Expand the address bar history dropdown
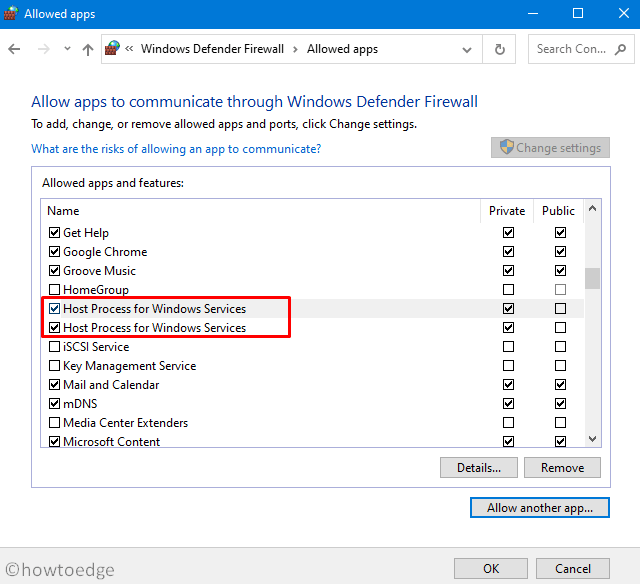 click(467, 49)
